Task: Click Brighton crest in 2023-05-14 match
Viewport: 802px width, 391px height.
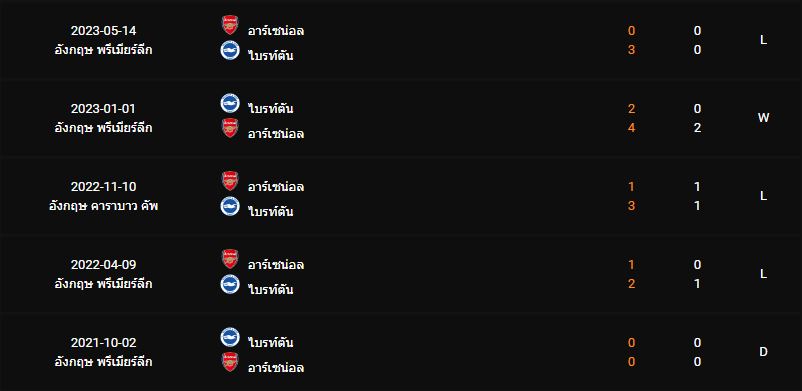Action: pos(230,50)
